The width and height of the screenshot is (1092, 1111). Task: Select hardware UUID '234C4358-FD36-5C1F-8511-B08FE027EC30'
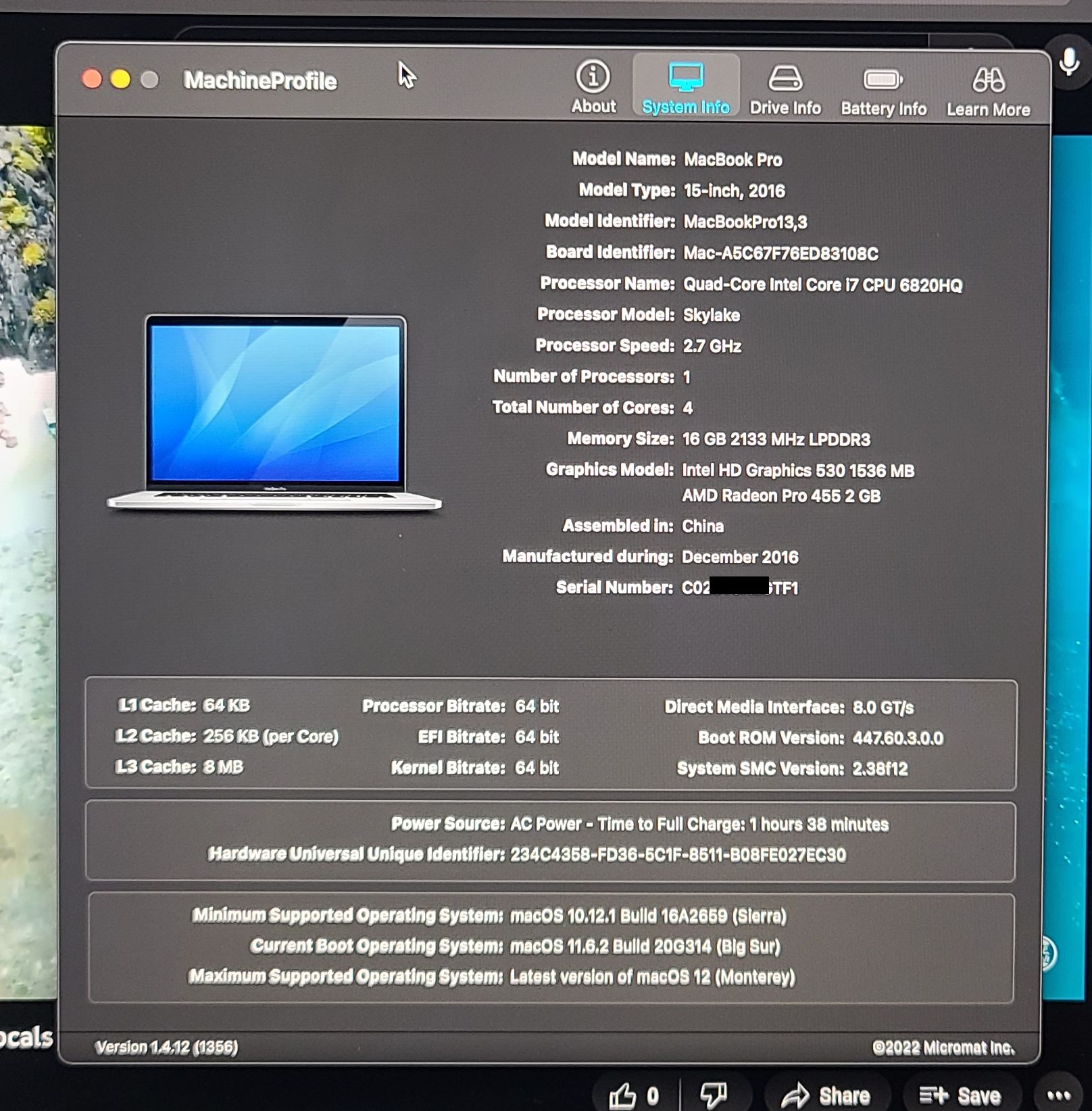[x=678, y=855]
